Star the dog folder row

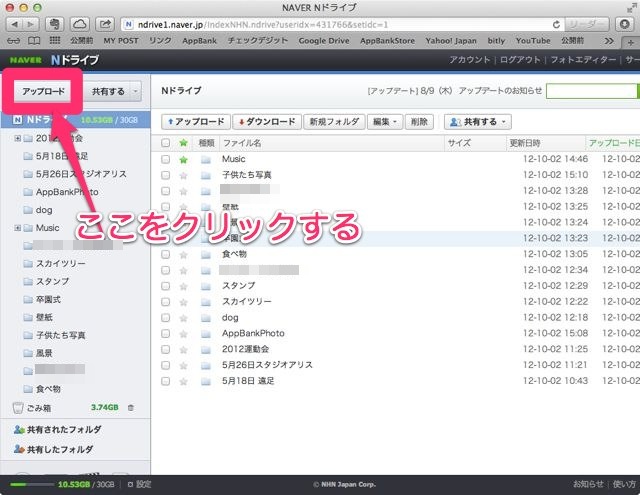(184, 318)
